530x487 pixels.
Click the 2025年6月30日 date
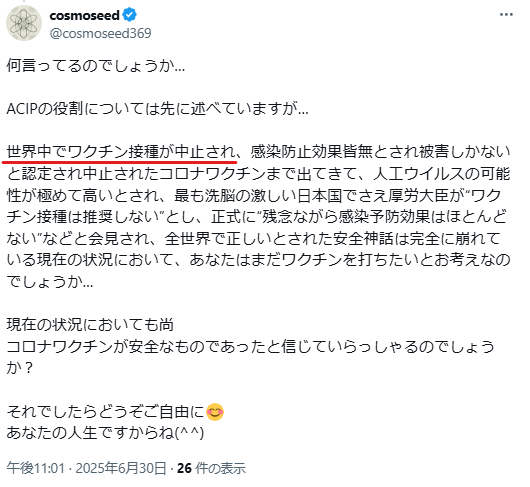[x=121, y=468]
